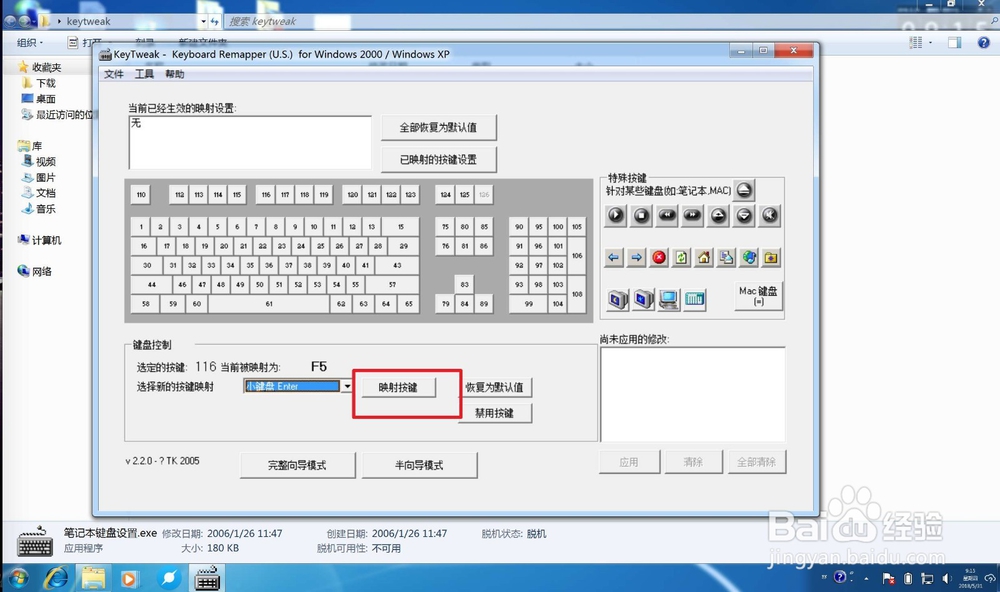Open Internet Explorer from the taskbar
The height and width of the screenshot is (592, 1000).
click(56, 578)
